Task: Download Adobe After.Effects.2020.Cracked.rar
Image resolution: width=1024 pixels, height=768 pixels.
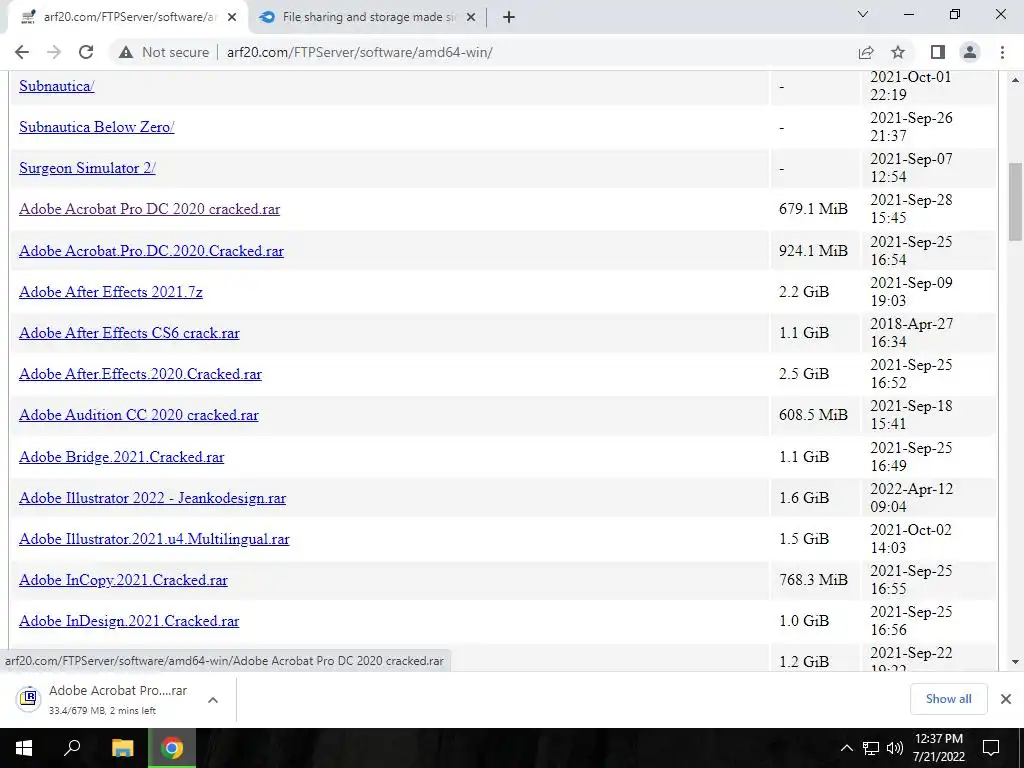Action: (x=140, y=374)
